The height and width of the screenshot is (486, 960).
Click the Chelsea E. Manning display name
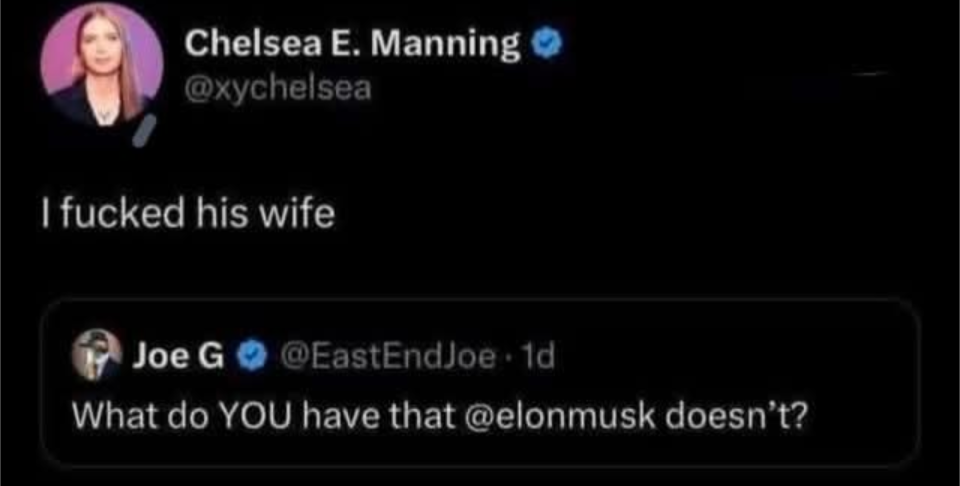(353, 45)
